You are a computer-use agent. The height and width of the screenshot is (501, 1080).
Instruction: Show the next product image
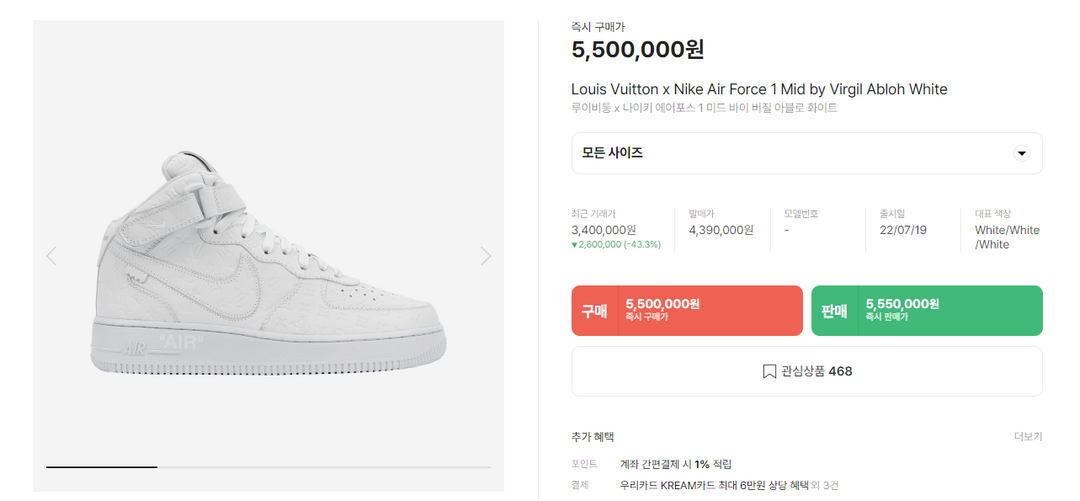(x=486, y=256)
